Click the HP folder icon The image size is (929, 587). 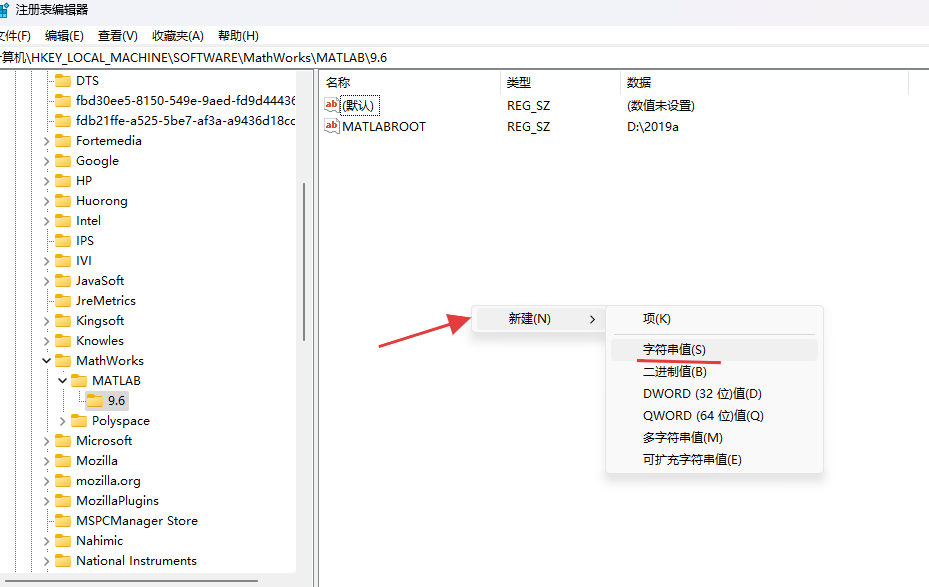point(63,181)
